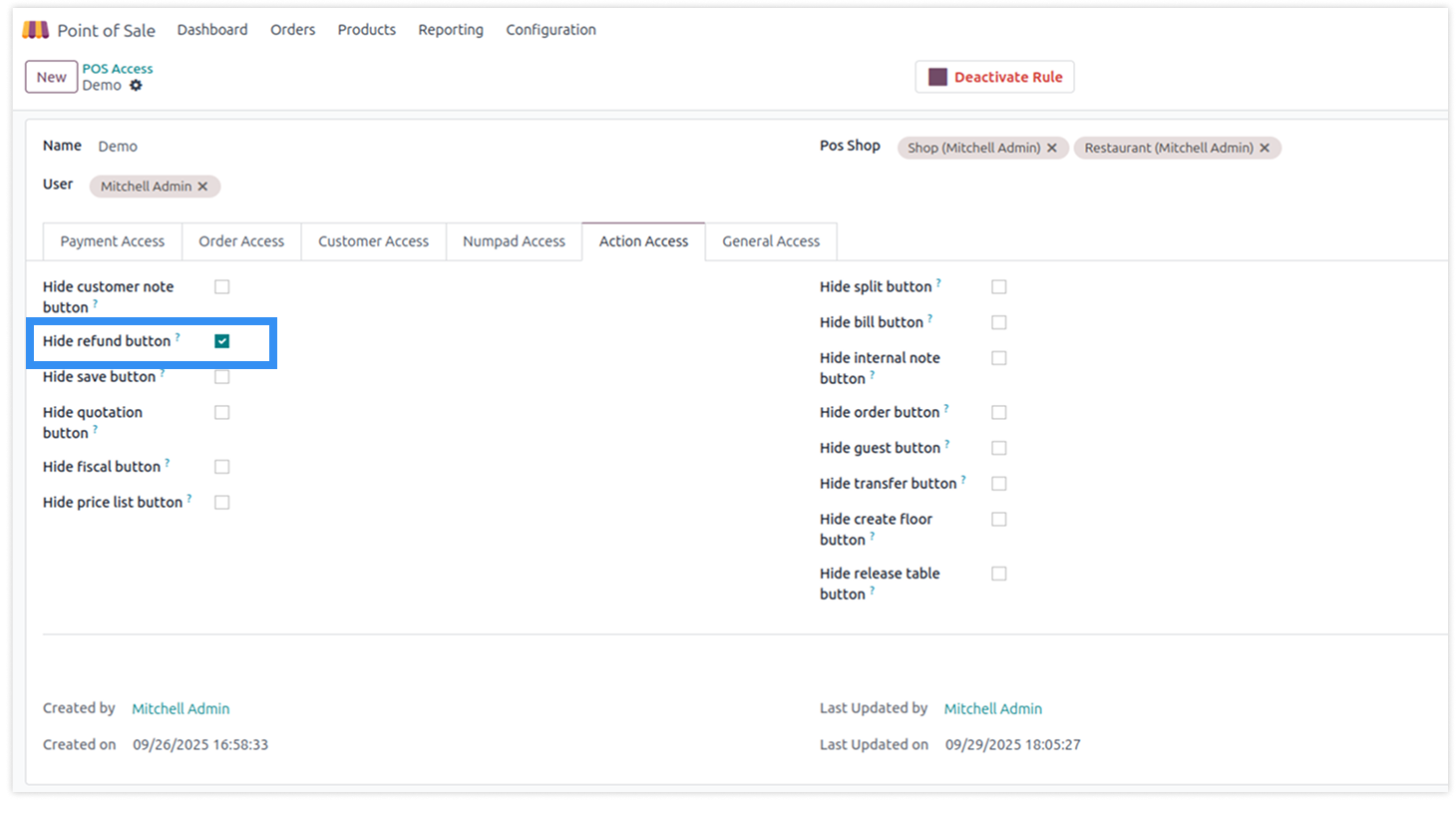Switch to the General Access tab
This screenshot has height=822, width=1456.
[770, 241]
